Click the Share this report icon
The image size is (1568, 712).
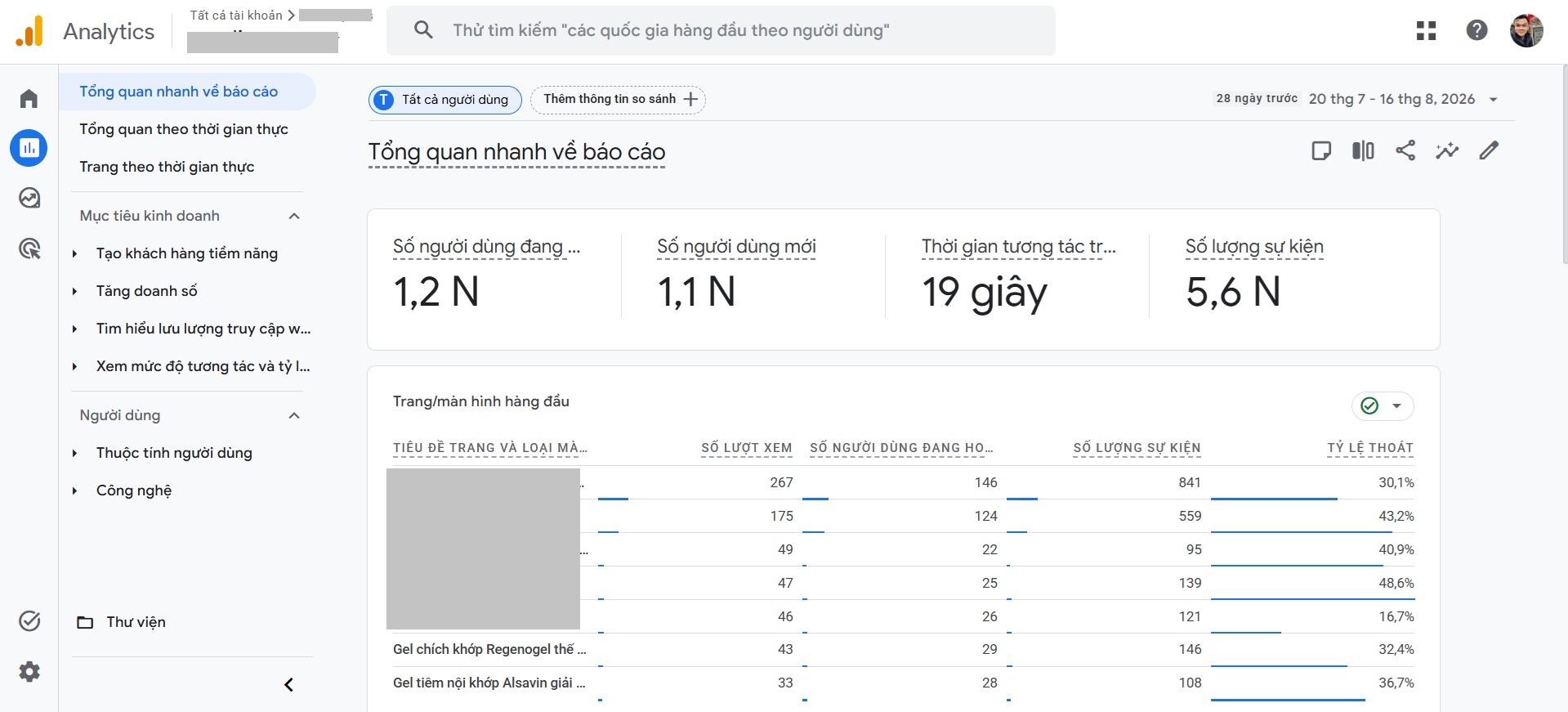click(x=1405, y=150)
